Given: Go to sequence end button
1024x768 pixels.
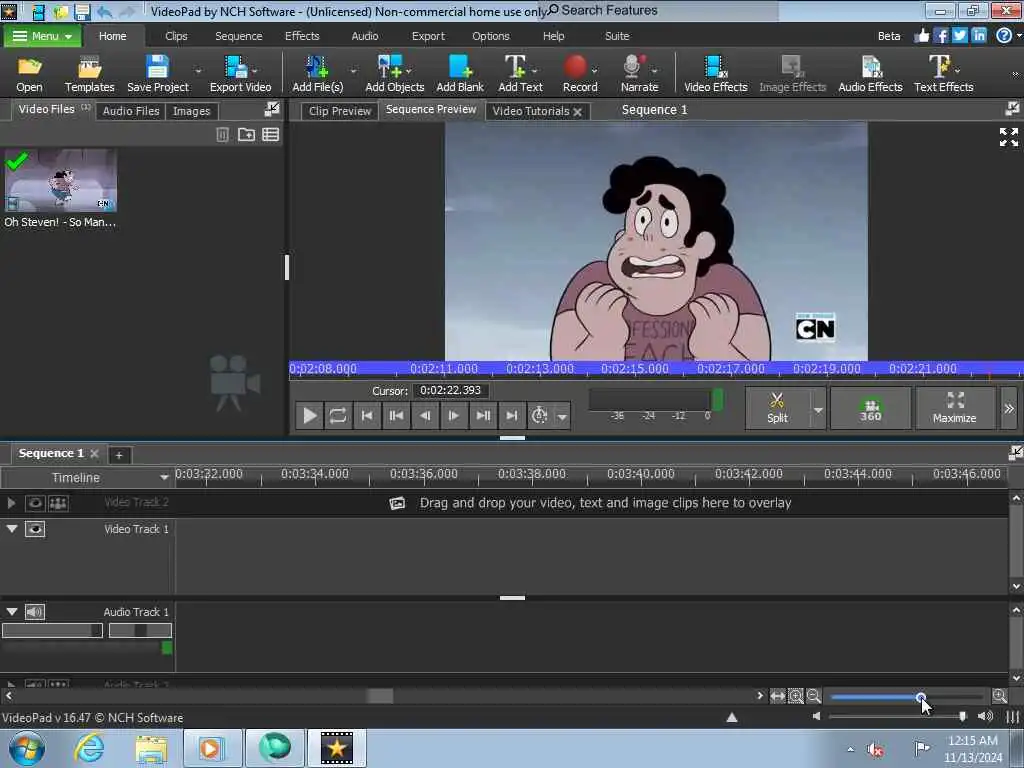Looking at the screenshot, I should point(512,415).
